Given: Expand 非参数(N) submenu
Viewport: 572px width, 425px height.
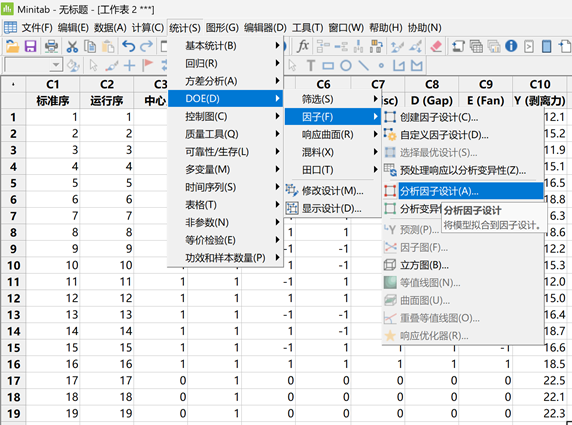Looking at the screenshot, I should (225, 223).
